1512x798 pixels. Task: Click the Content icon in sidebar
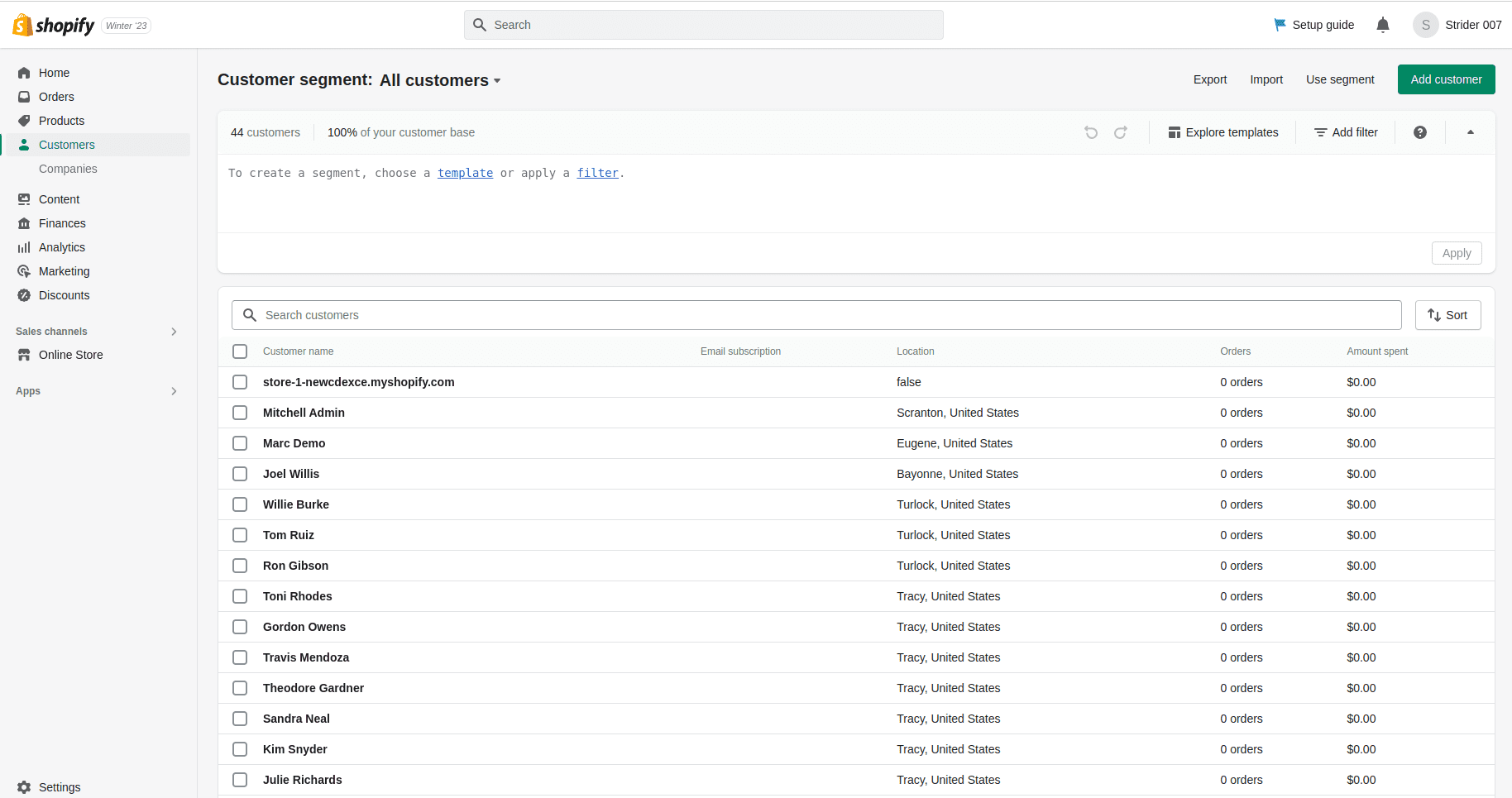click(x=24, y=199)
